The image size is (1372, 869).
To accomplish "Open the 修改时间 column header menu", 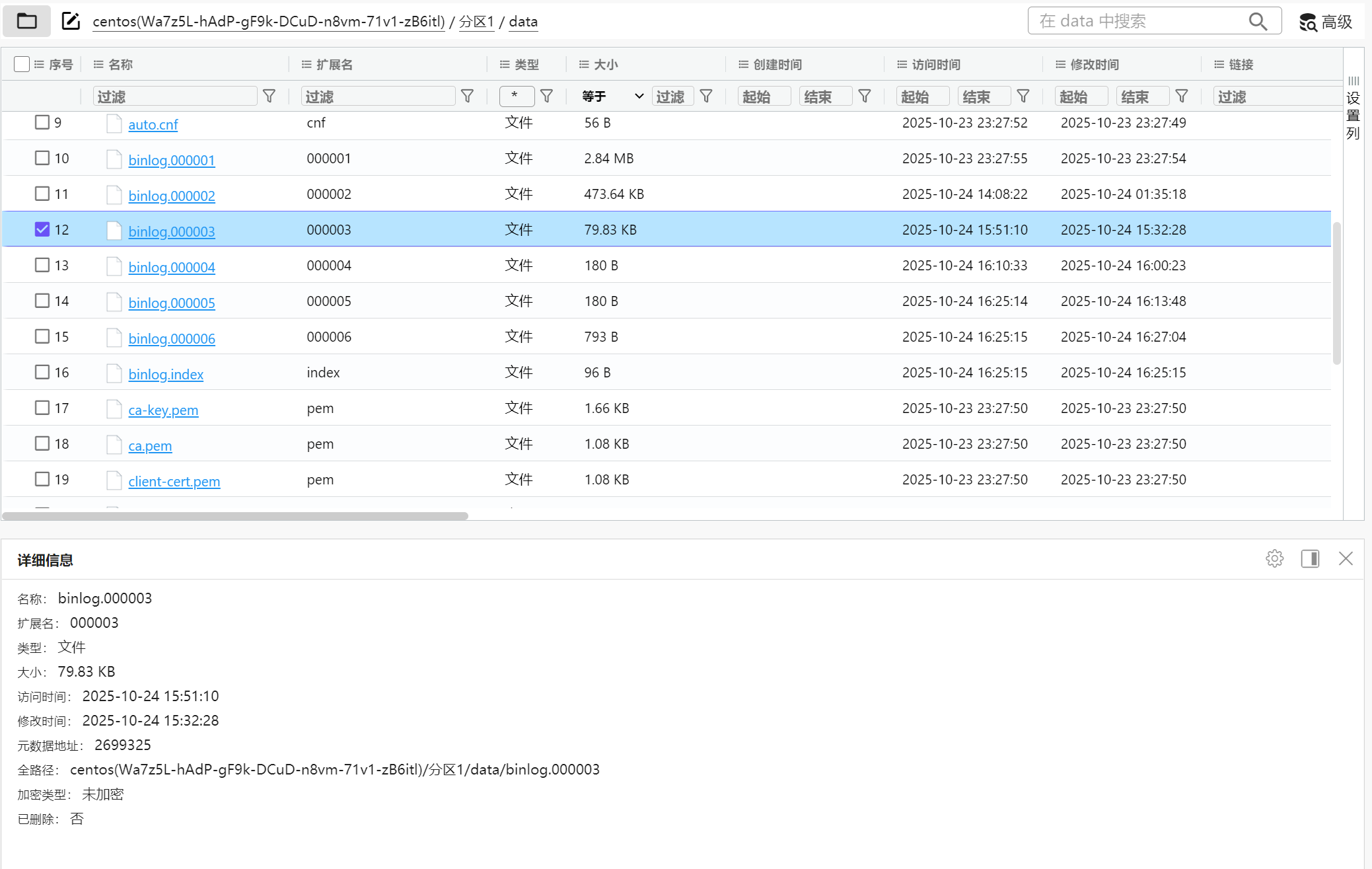I will [x=1060, y=64].
